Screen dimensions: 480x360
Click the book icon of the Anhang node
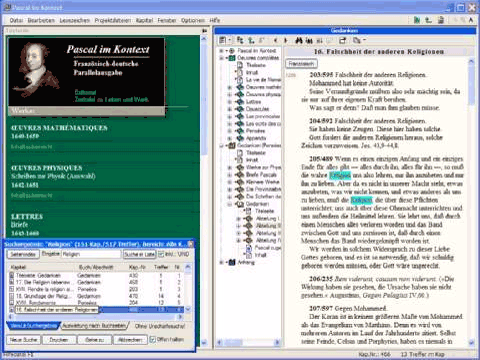click(232, 262)
